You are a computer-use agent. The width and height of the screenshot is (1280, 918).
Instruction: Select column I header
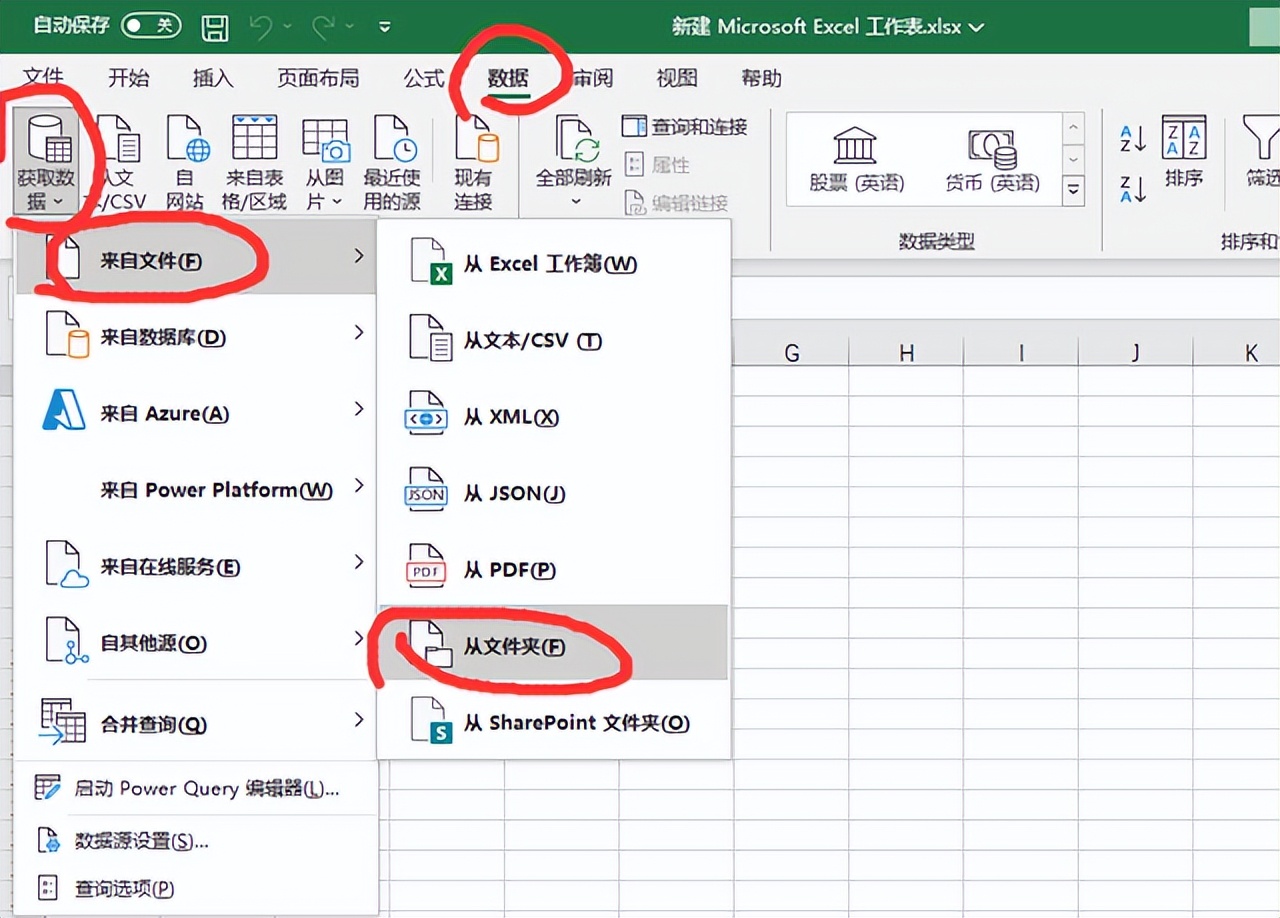tap(1021, 352)
